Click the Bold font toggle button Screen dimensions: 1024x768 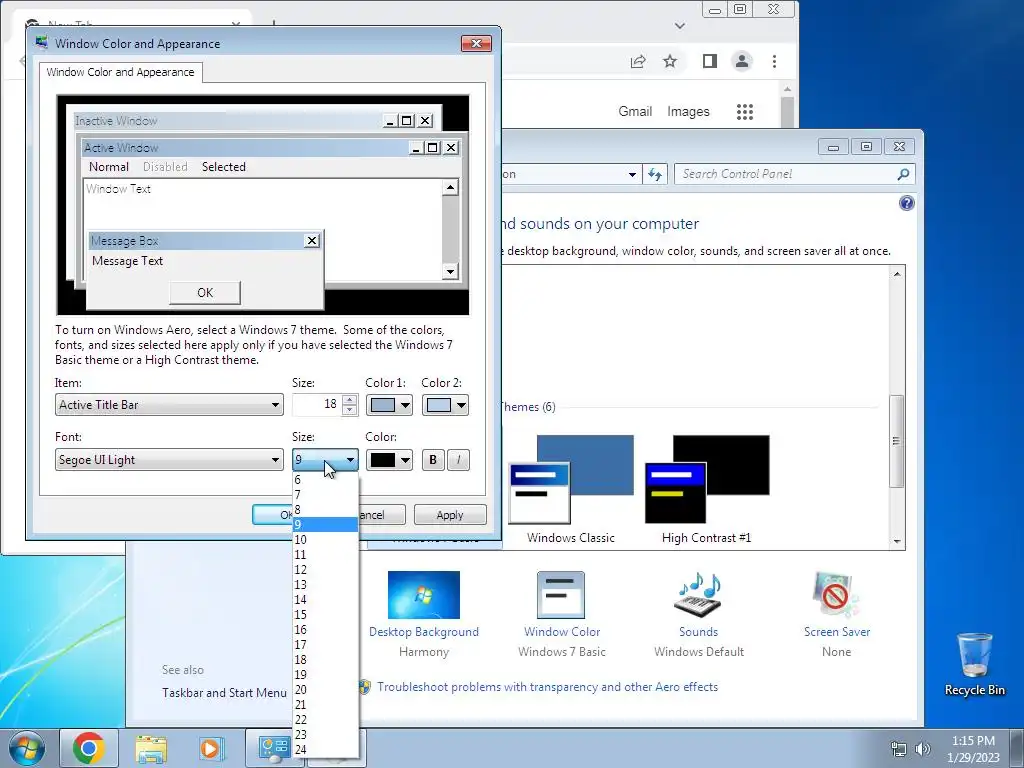(x=432, y=460)
